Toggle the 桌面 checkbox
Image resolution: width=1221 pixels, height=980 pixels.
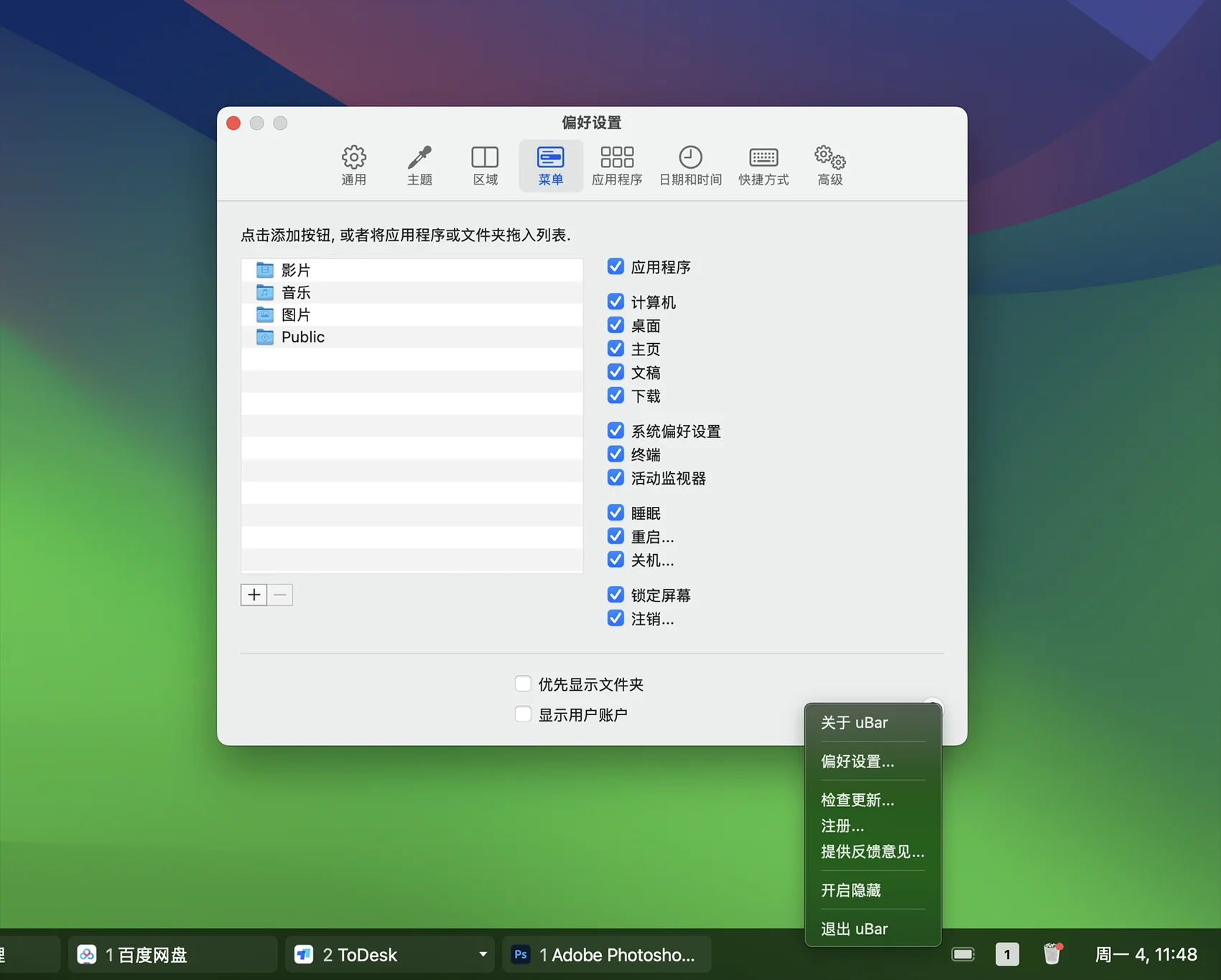[x=616, y=325]
